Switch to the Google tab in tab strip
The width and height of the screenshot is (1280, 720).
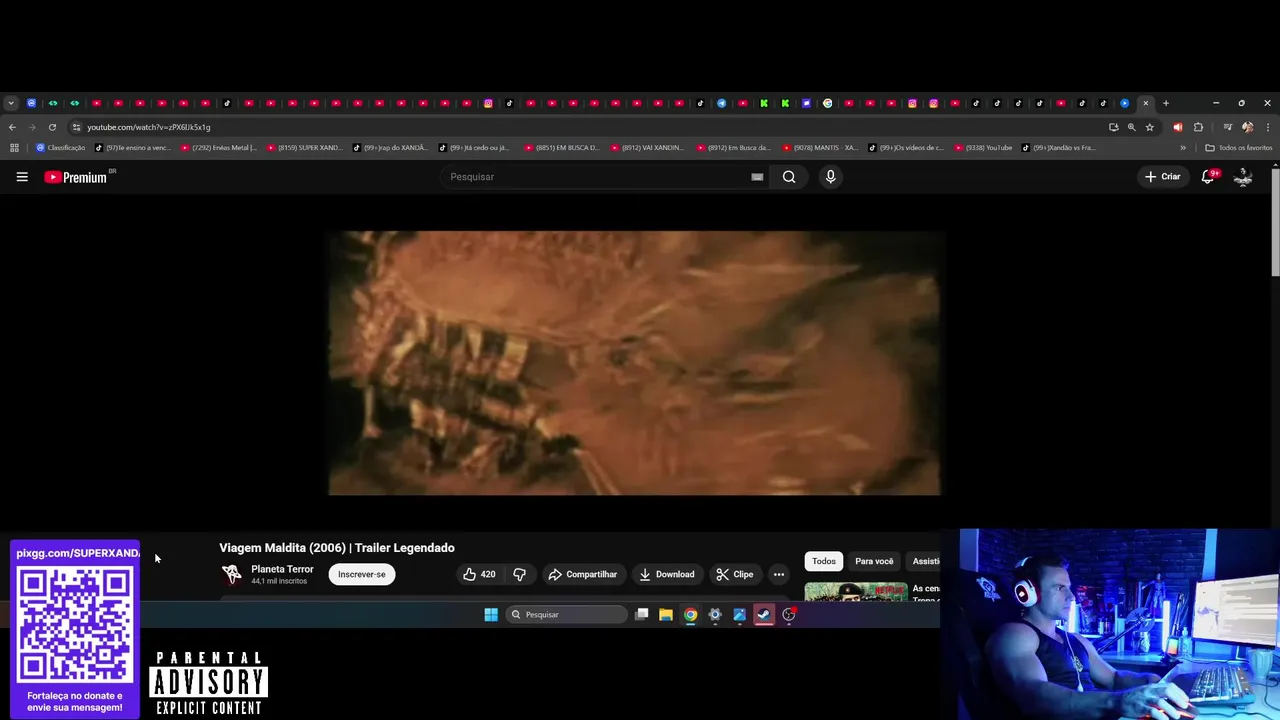(x=827, y=103)
